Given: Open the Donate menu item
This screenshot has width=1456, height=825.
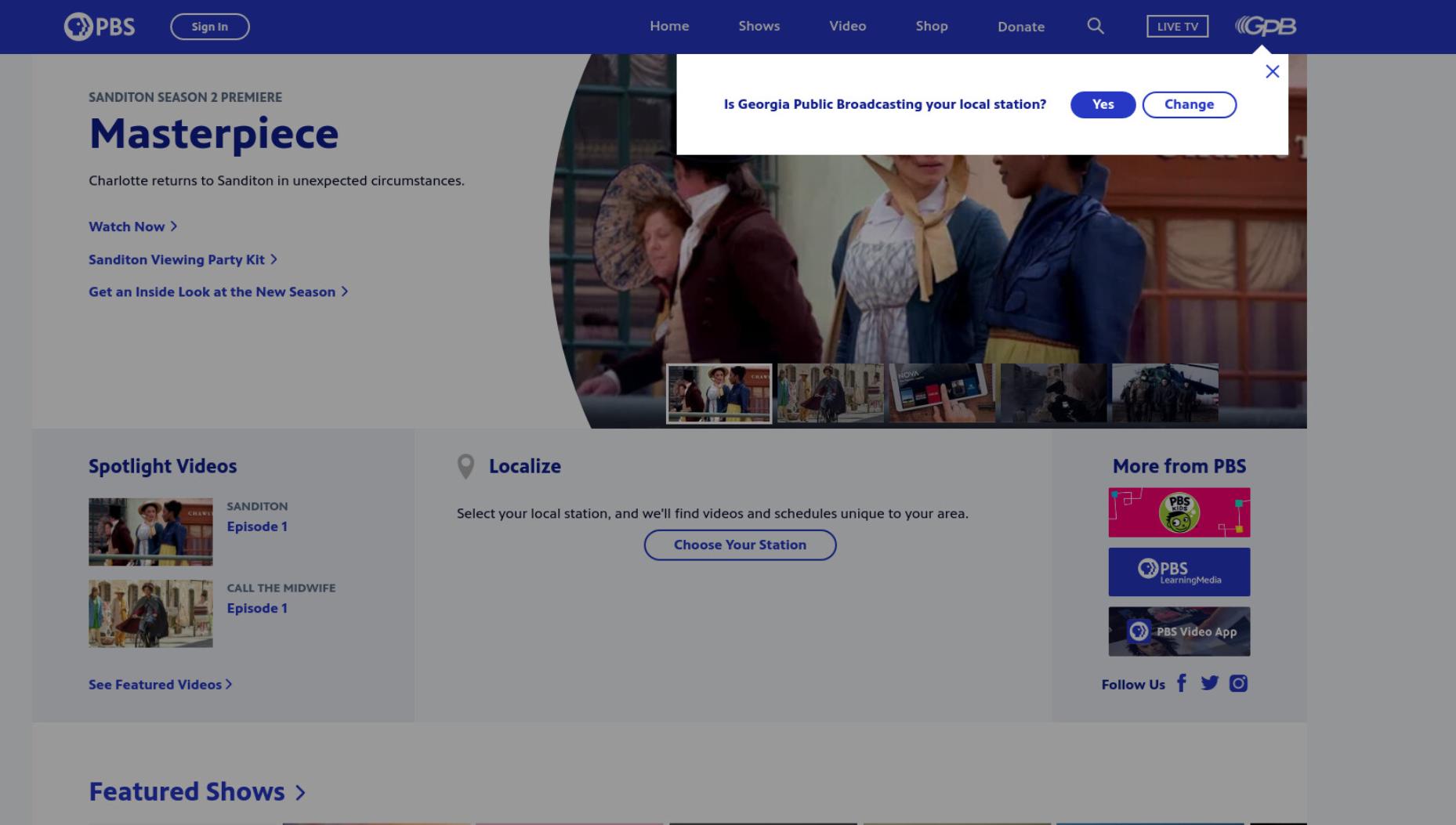Looking at the screenshot, I should tap(1020, 27).
